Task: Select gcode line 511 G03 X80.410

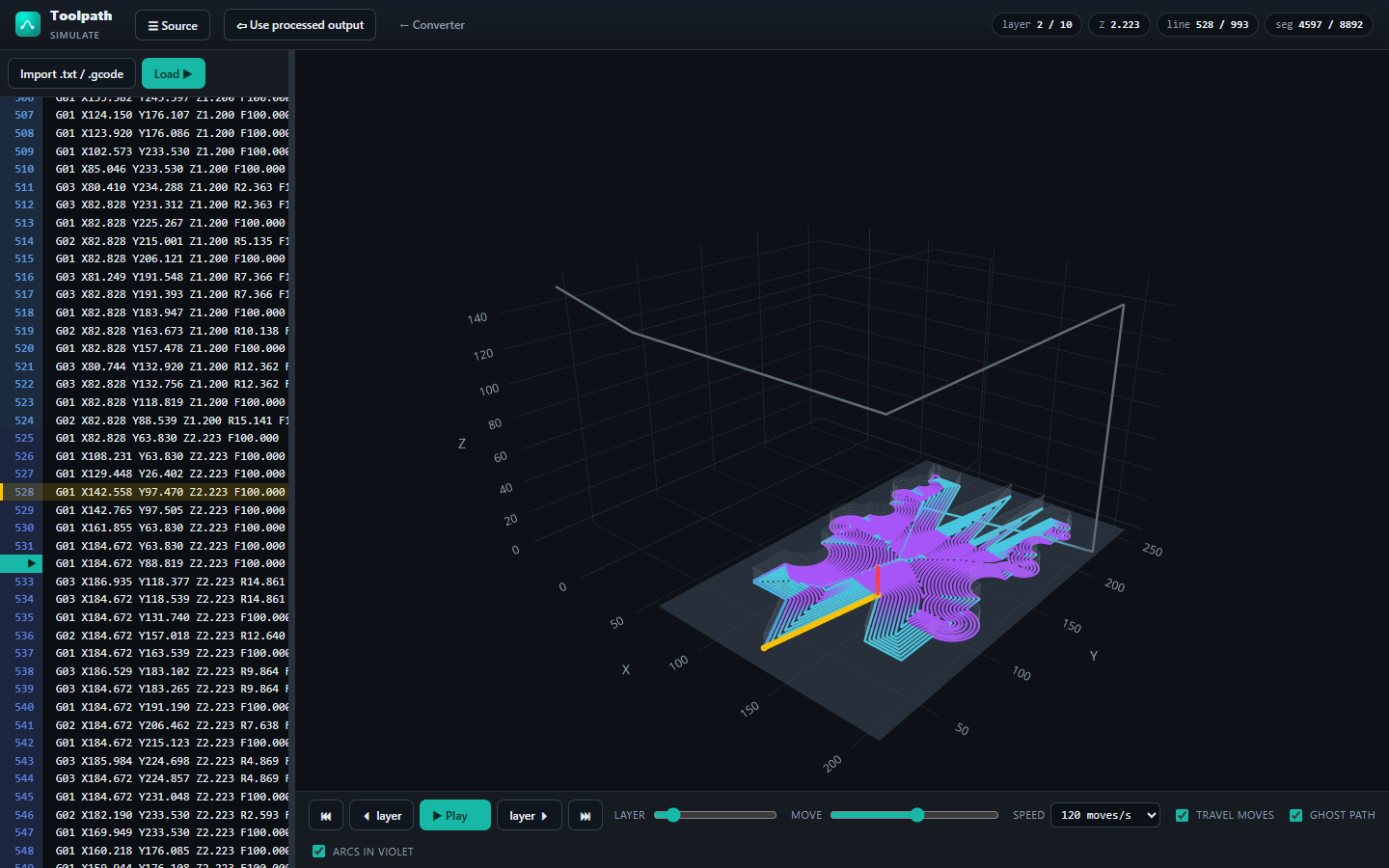Action: [x=145, y=187]
